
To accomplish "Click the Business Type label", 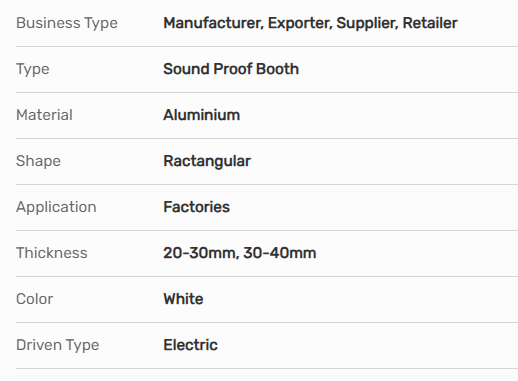I will (67, 24).
